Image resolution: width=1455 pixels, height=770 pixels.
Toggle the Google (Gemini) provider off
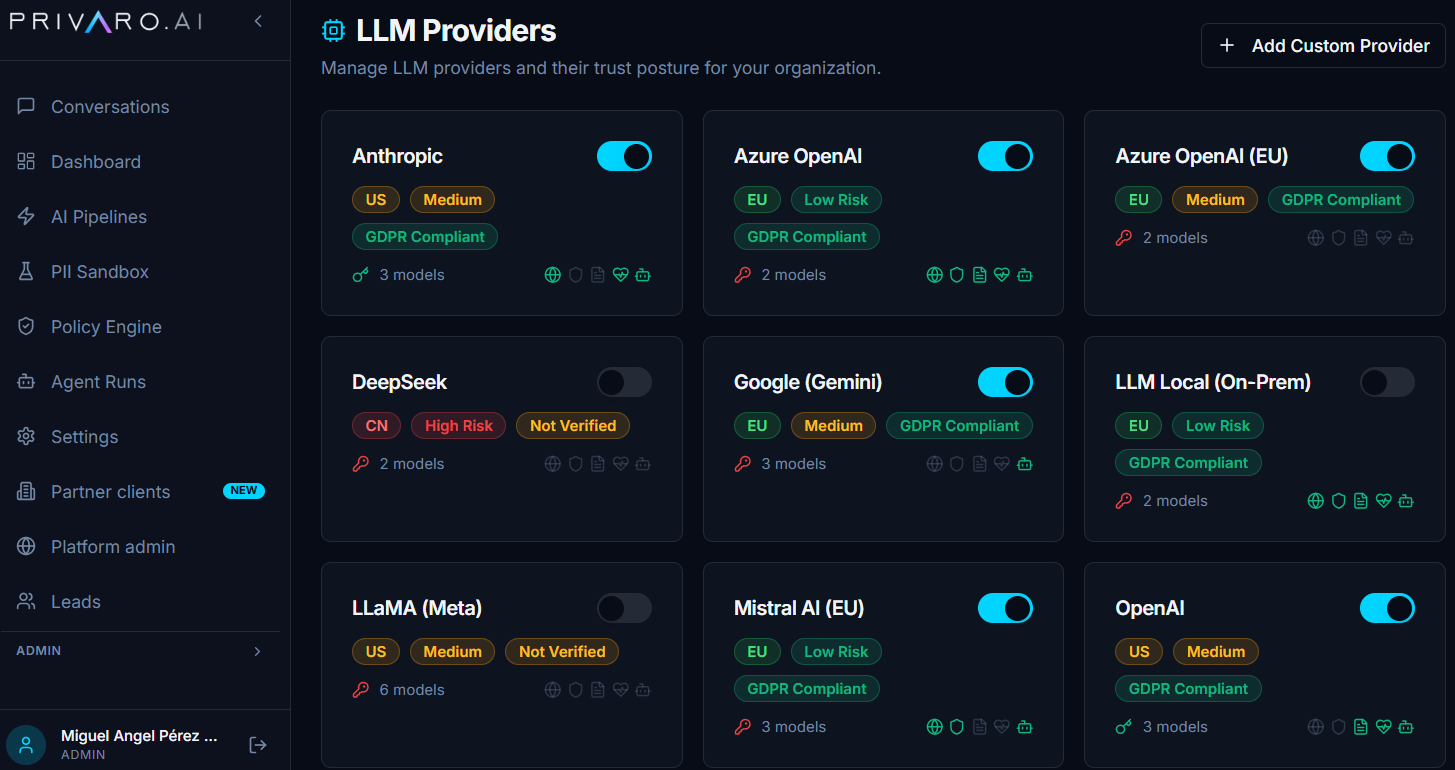pyautogui.click(x=1005, y=382)
